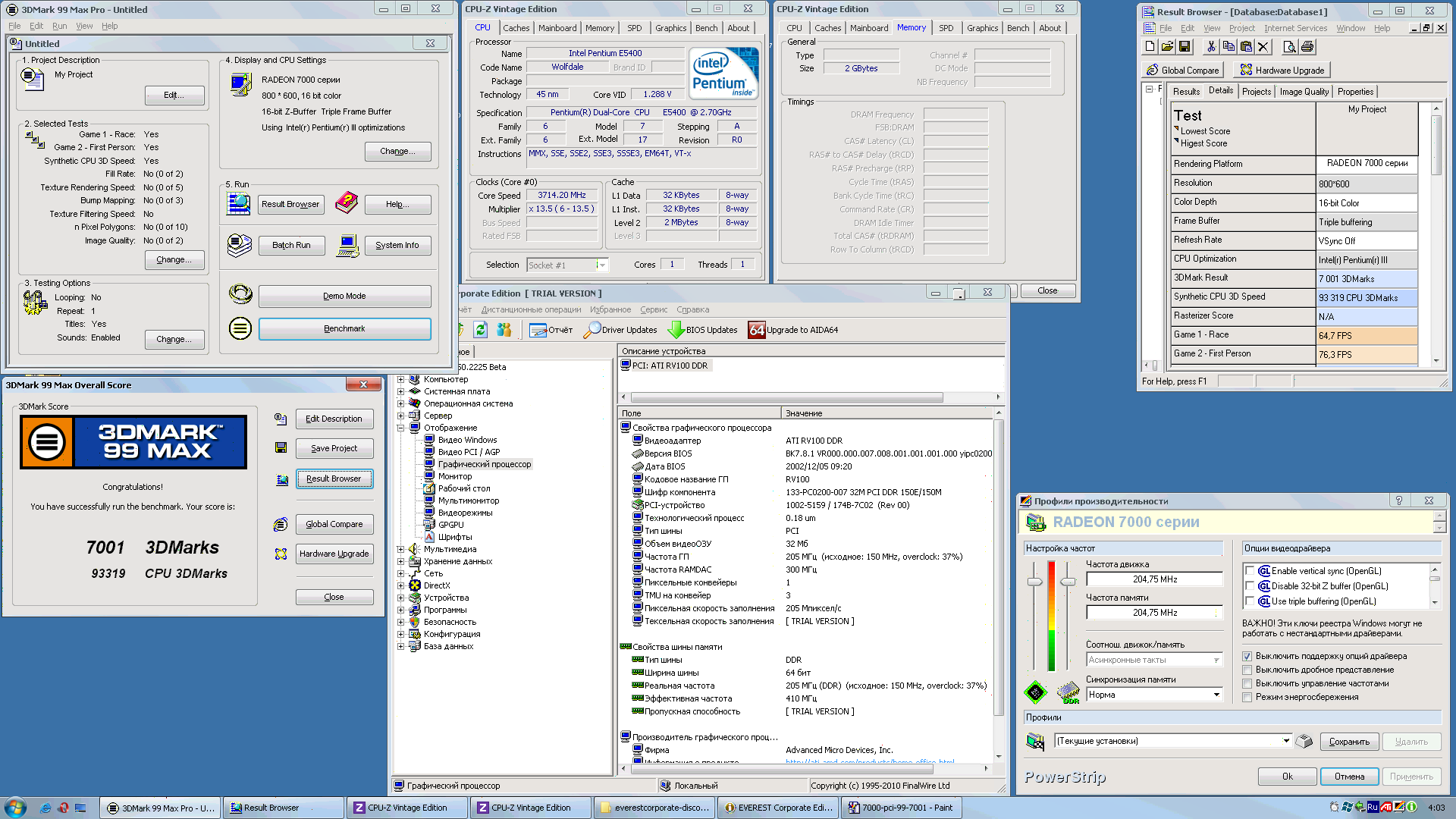
Task: Open Driver Updates in EVEREST toolbar
Action: click(620, 330)
